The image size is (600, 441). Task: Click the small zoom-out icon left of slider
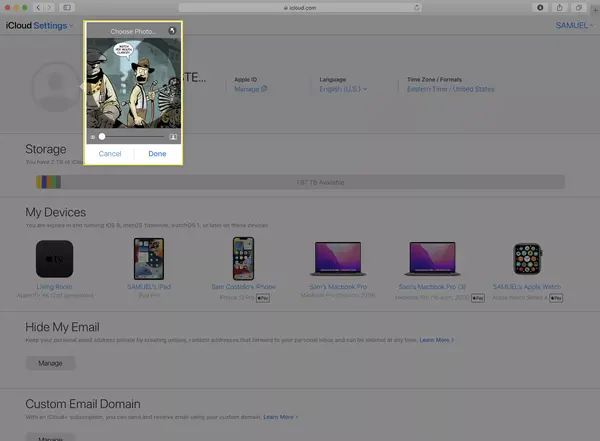[x=93, y=137]
